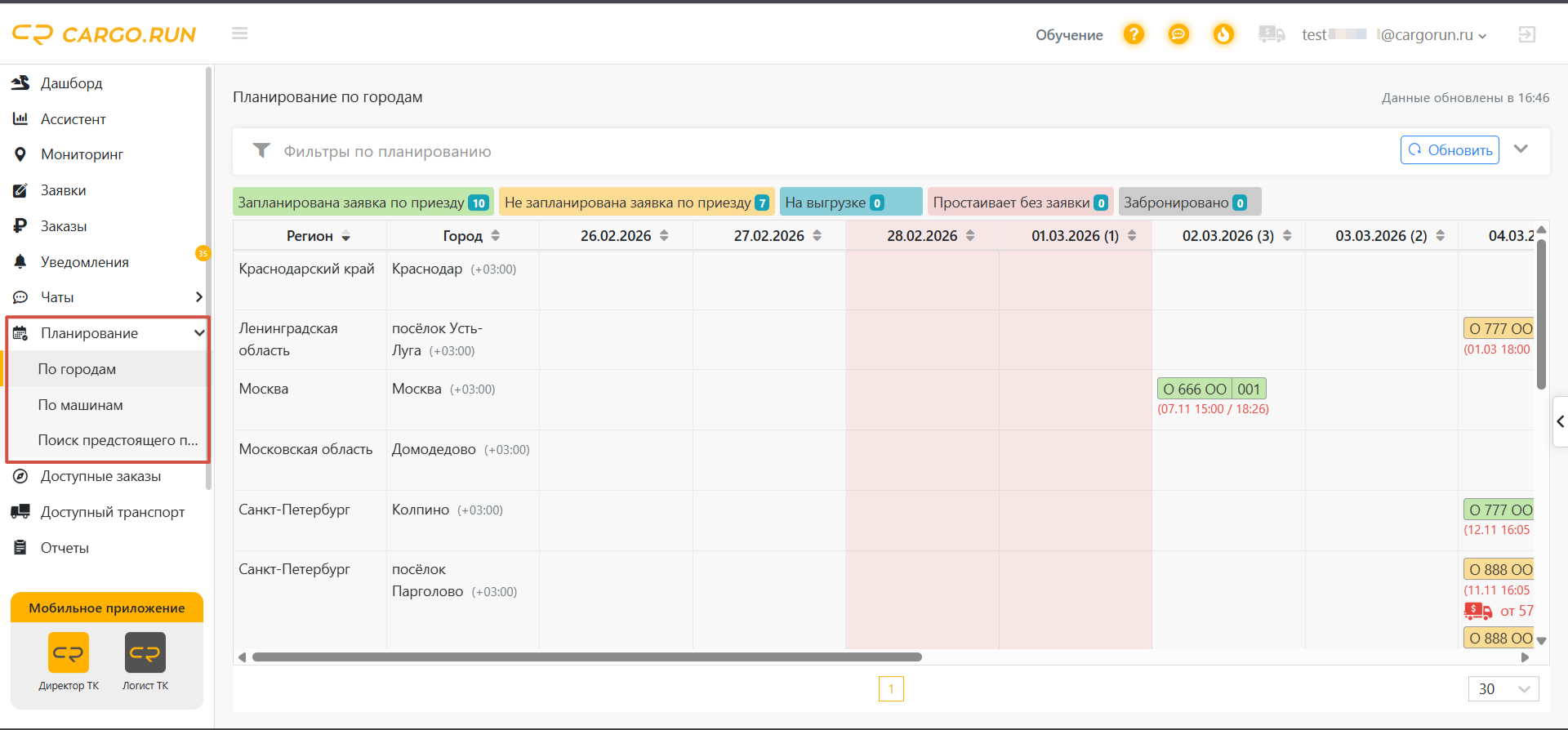Viewport: 1568px width, 730px height.
Task: Open the orange chat bubble icon
Action: click(x=1178, y=34)
